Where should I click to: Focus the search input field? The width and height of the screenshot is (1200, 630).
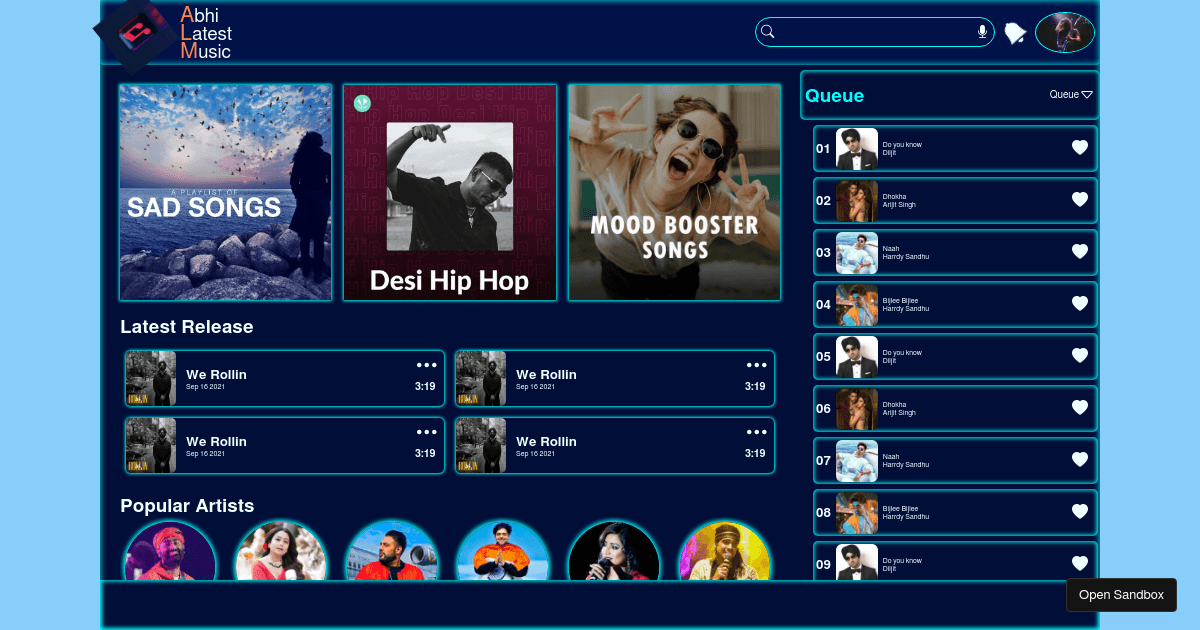click(875, 32)
